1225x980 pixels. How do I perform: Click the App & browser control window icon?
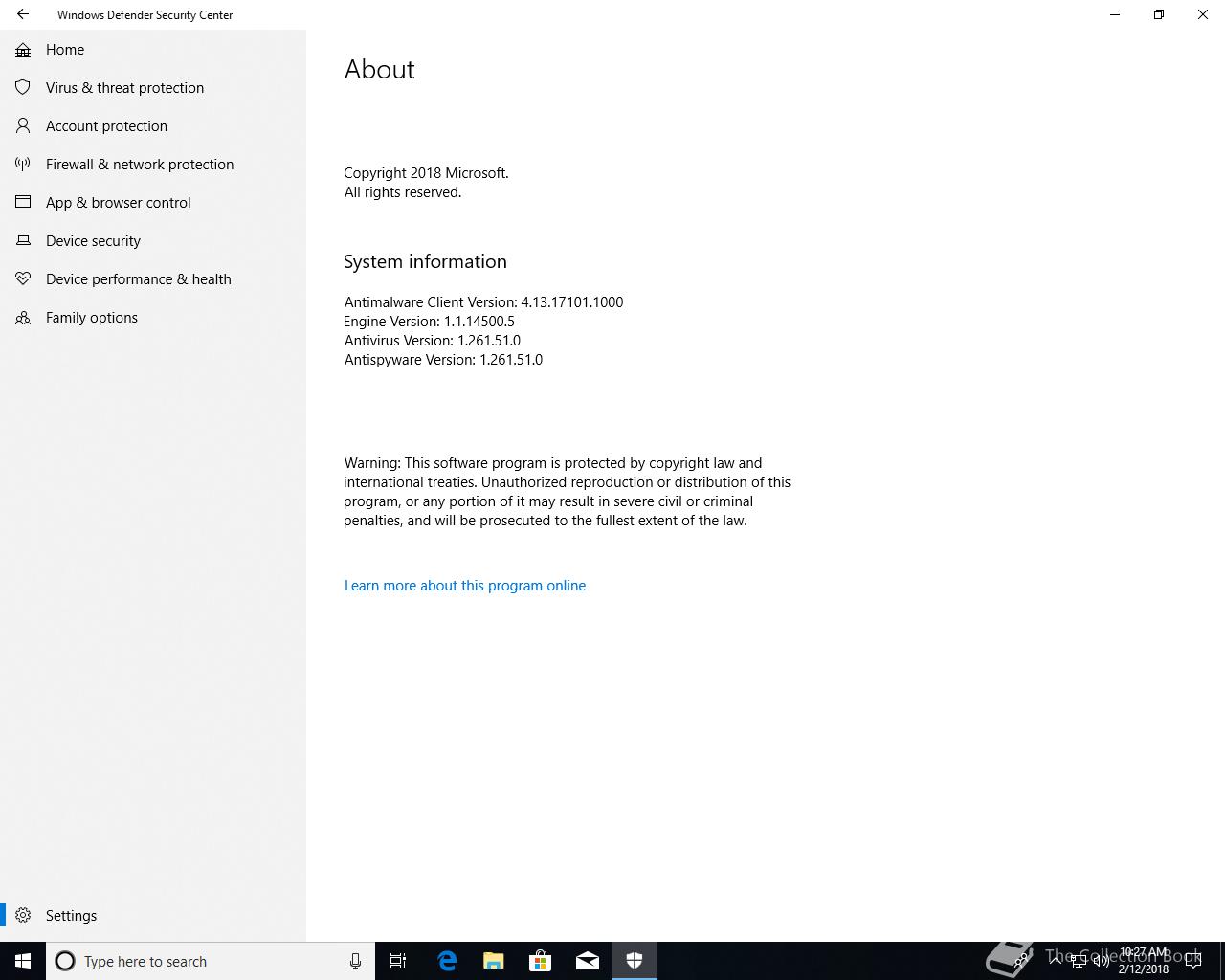(23, 203)
